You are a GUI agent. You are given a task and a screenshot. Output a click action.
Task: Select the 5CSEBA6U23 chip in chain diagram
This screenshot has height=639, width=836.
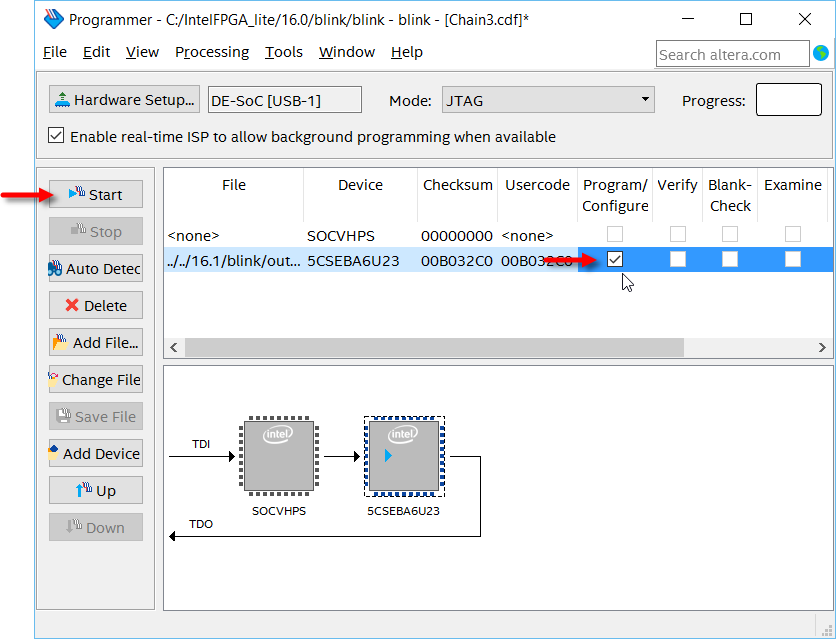(404, 456)
